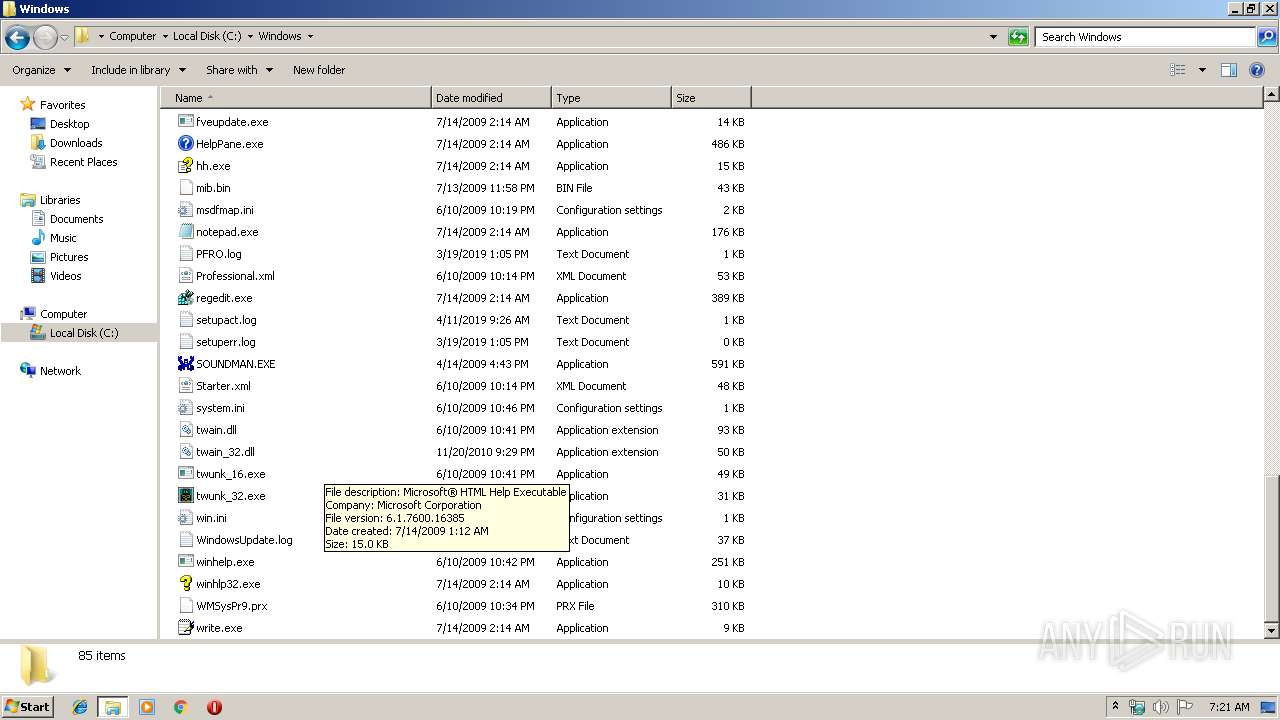Select the system.ini file

(x=220, y=408)
